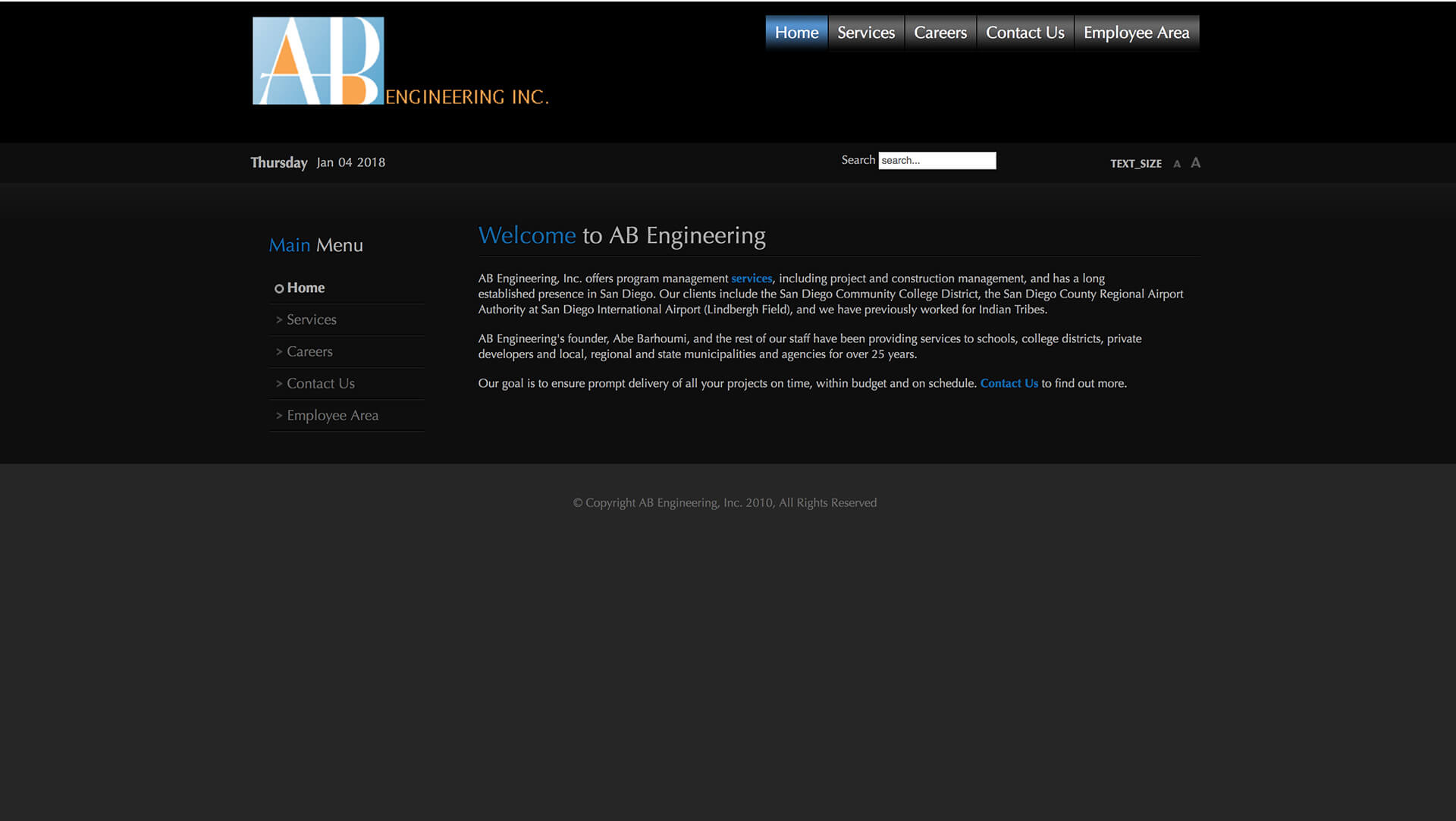Open the Services tab in top navigation
This screenshot has width=1456, height=821.
coord(865,32)
